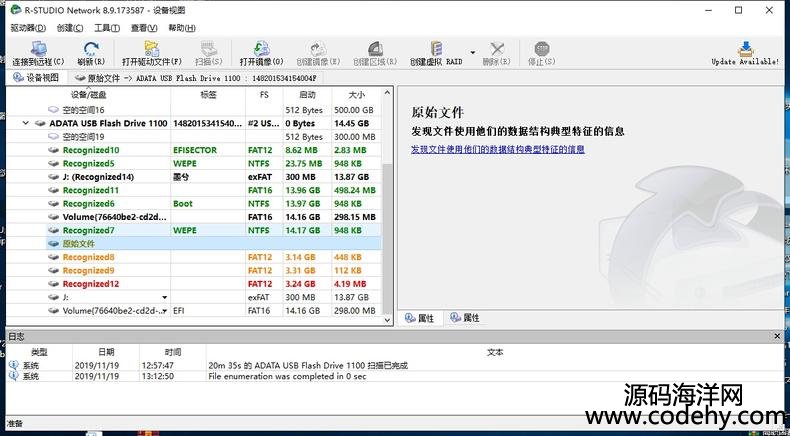Click the 标签 column header
Viewport: 790px width, 436px height.
(x=208, y=95)
